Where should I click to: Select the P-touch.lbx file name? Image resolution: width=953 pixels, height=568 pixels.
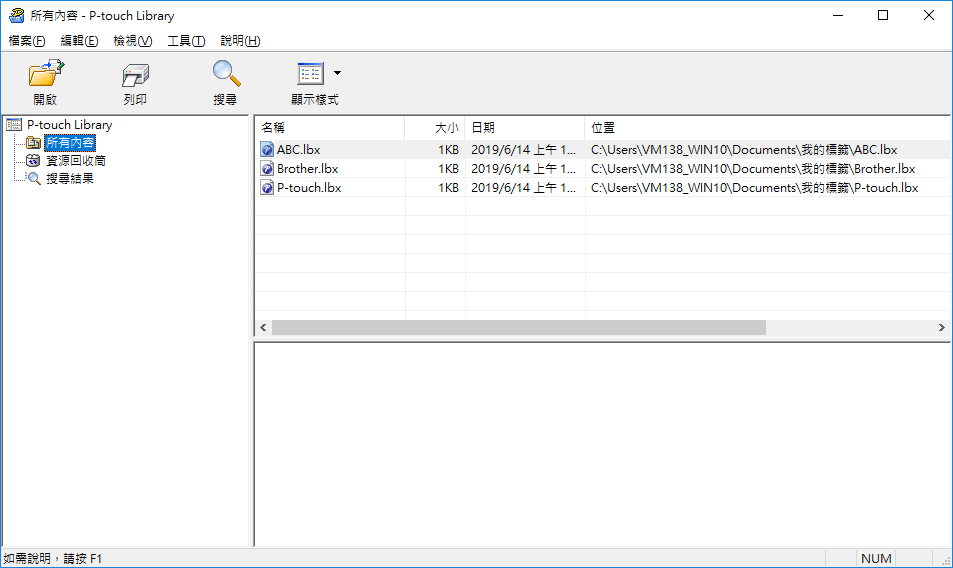point(309,188)
